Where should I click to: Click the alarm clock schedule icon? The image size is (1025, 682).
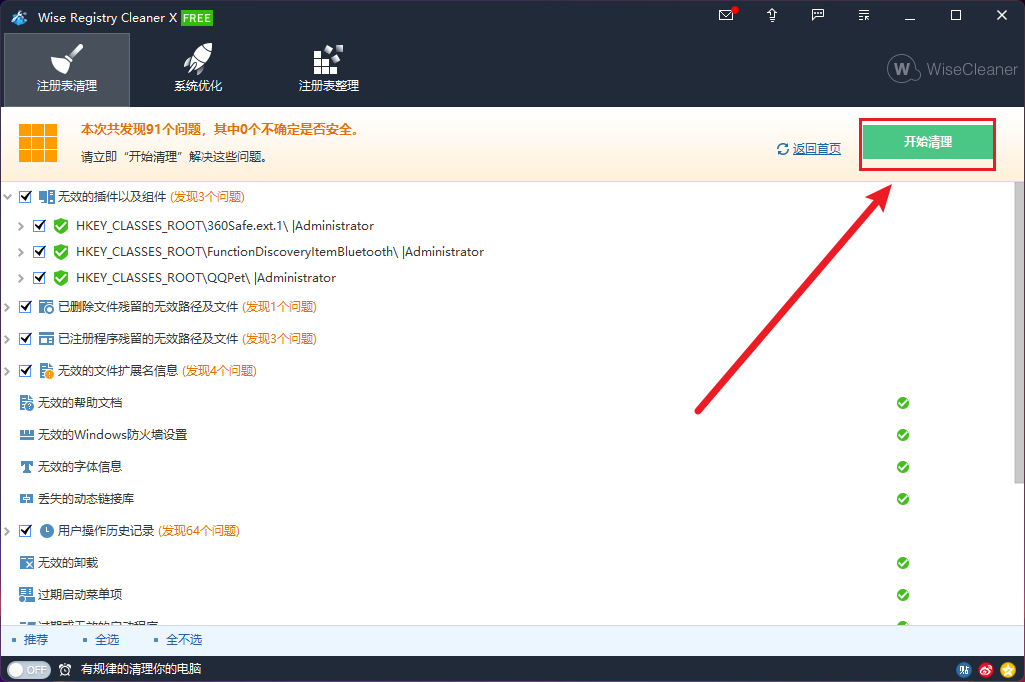65,670
